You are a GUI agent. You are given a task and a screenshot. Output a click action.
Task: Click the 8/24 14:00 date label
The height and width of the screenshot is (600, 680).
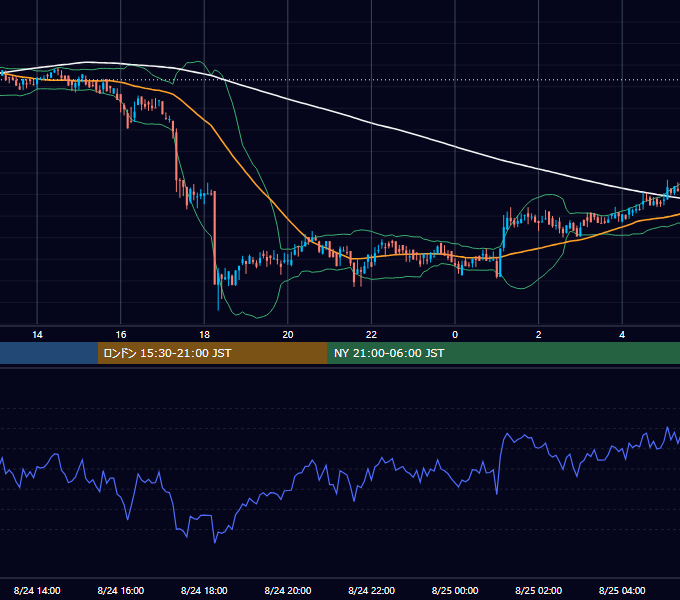pos(37,590)
